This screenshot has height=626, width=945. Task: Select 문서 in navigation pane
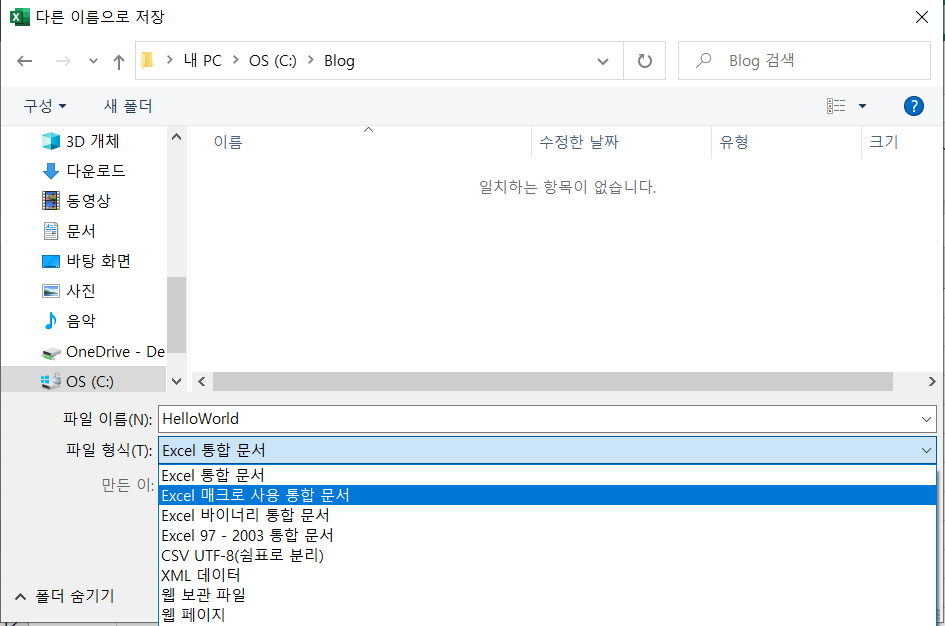[x=69, y=231]
